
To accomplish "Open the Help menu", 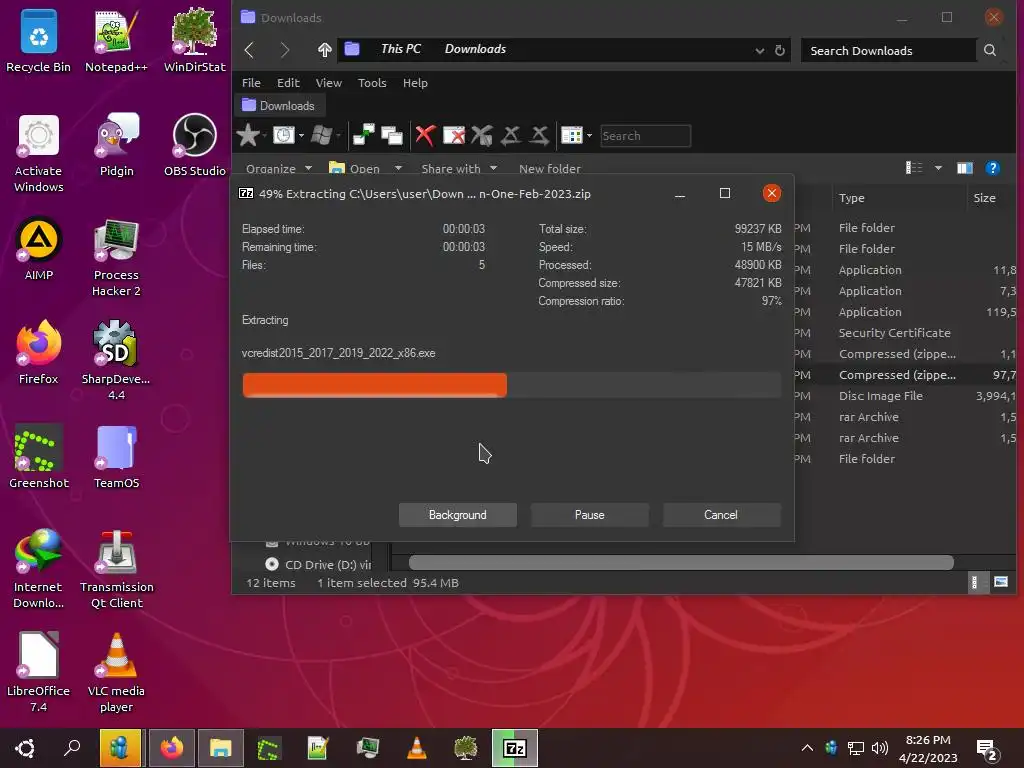I will click(415, 83).
